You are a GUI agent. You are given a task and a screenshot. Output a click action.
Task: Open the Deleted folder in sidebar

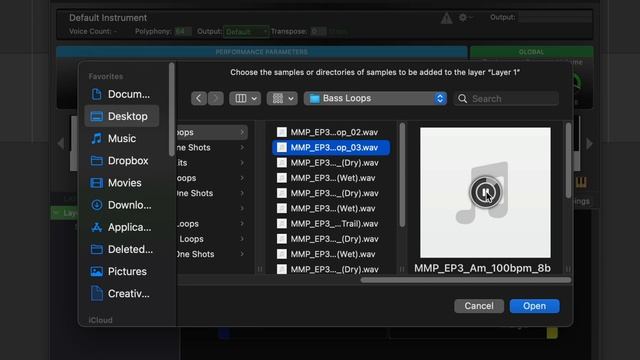coord(121,249)
